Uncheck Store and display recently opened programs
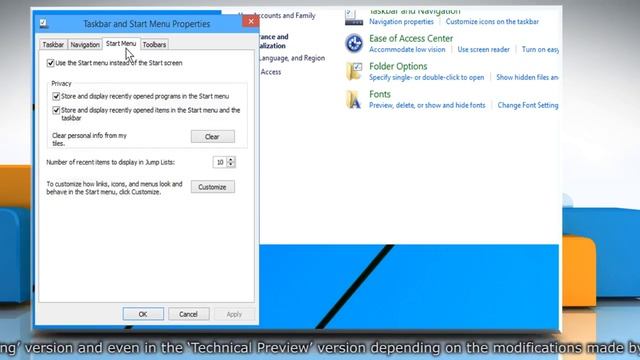Screen dimensions: 640x360 56,96
